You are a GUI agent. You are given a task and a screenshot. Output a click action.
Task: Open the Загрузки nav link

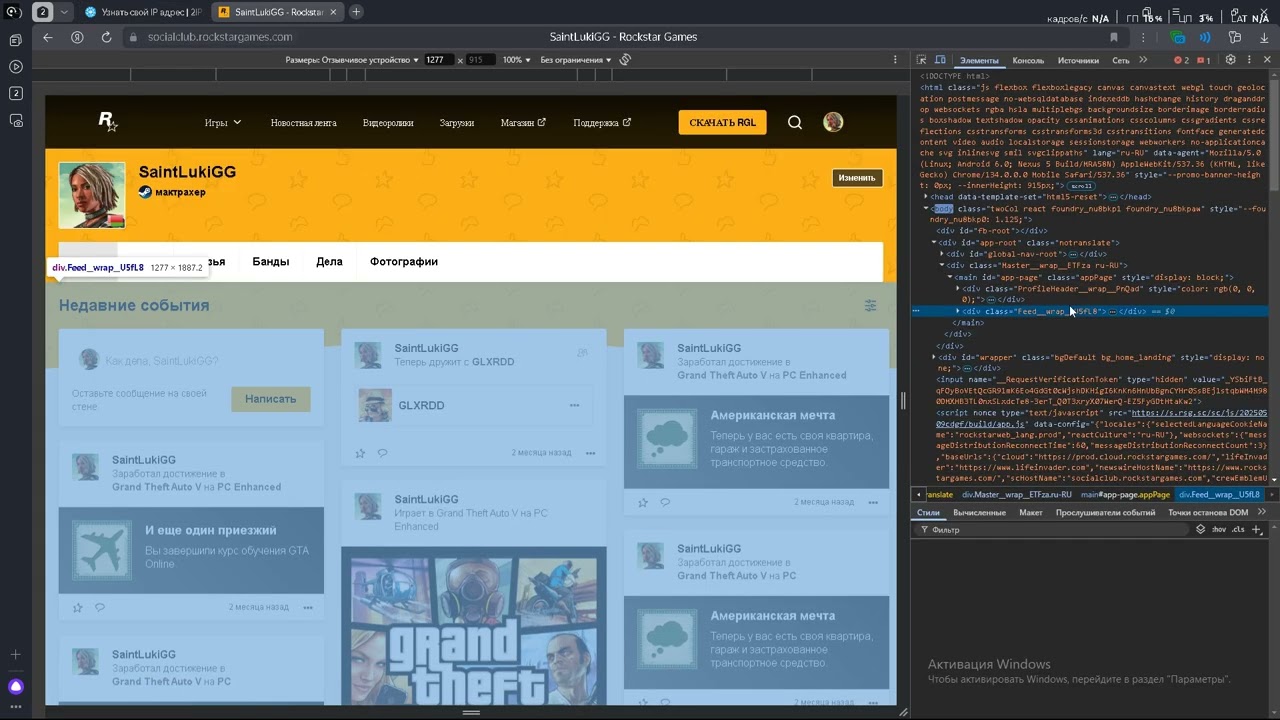click(x=457, y=123)
